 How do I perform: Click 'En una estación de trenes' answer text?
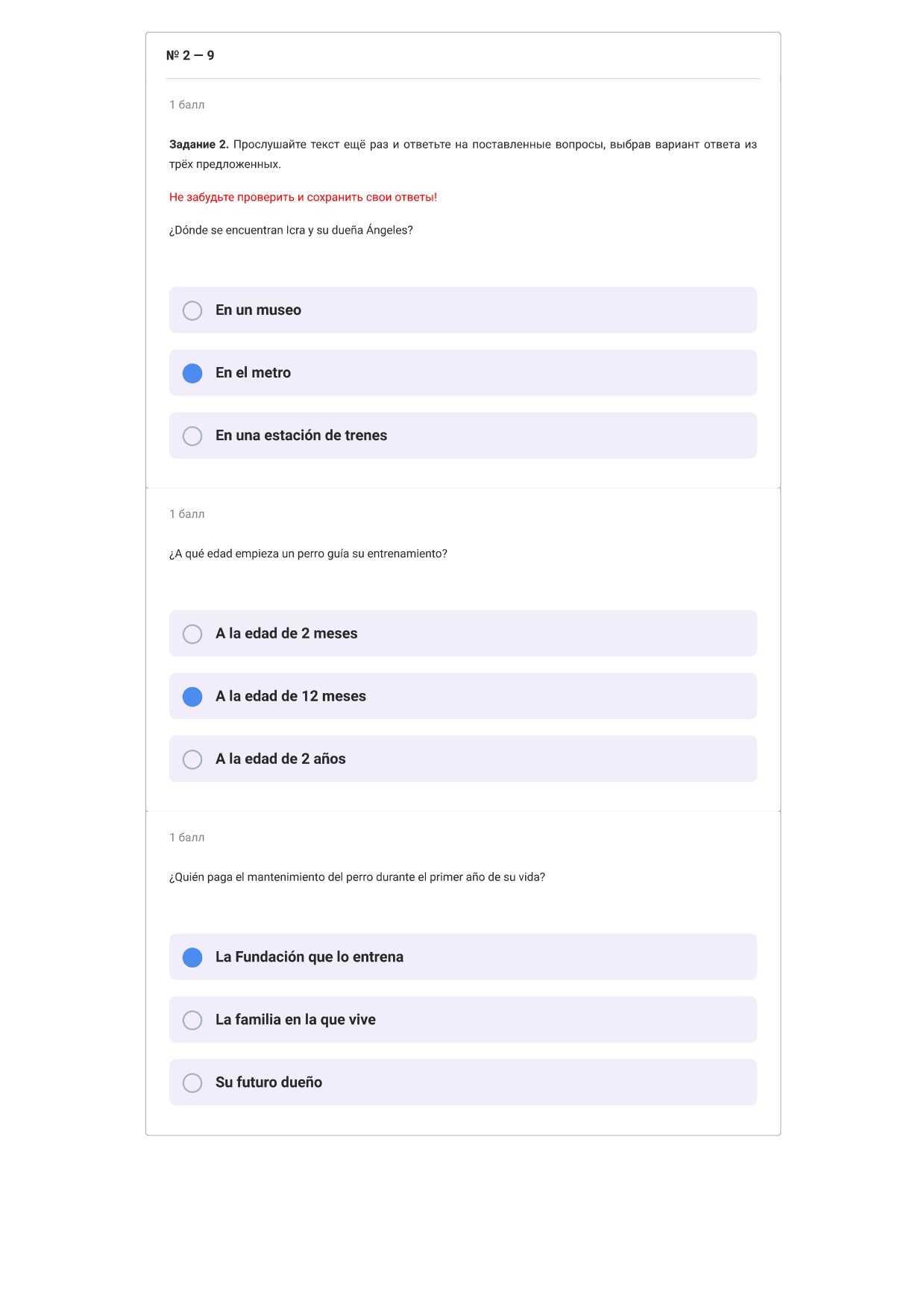(x=301, y=435)
